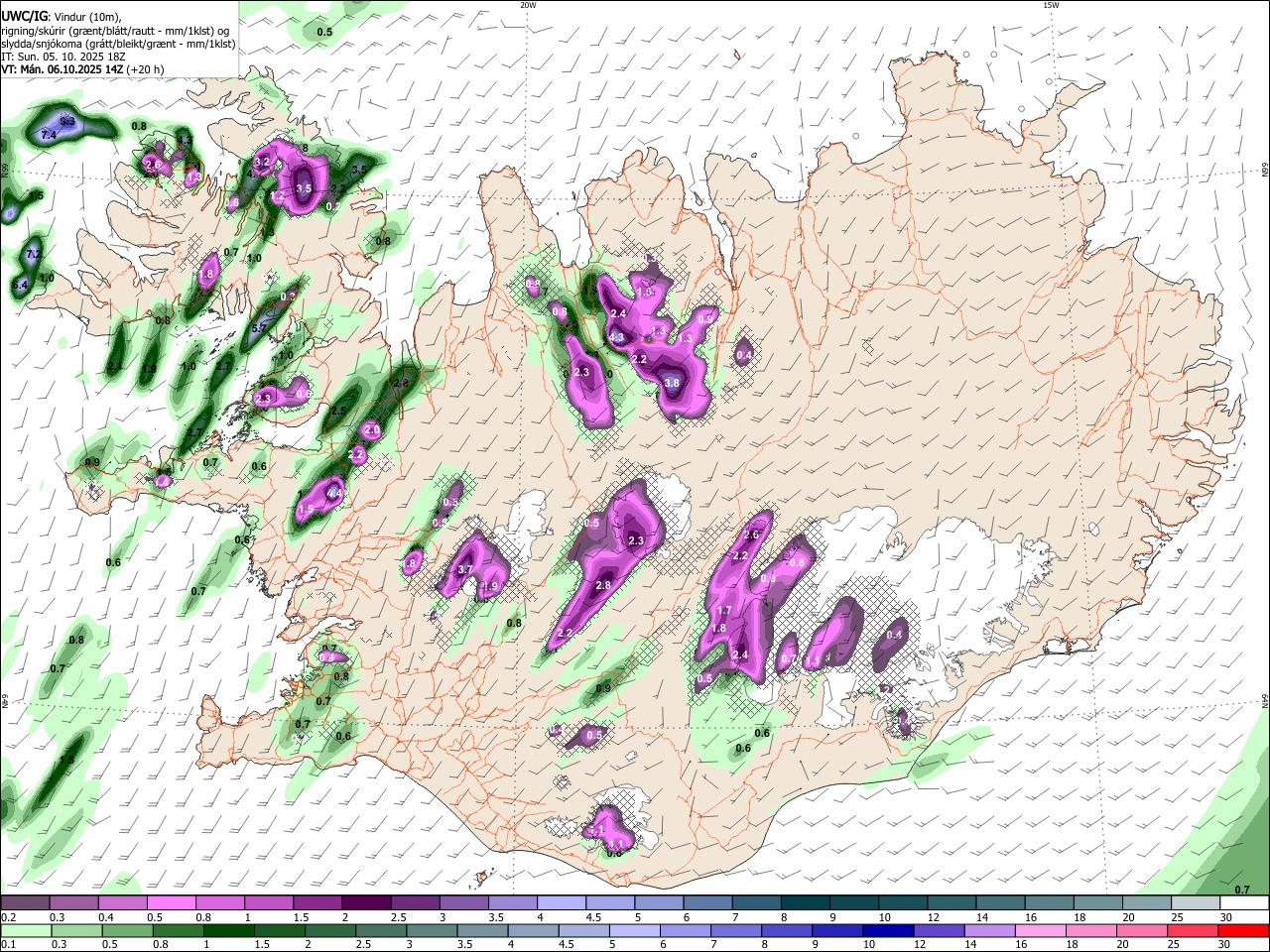Select the slydda/snjókoma legend description line
This screenshot has height=952, width=1270.
click(x=118, y=44)
